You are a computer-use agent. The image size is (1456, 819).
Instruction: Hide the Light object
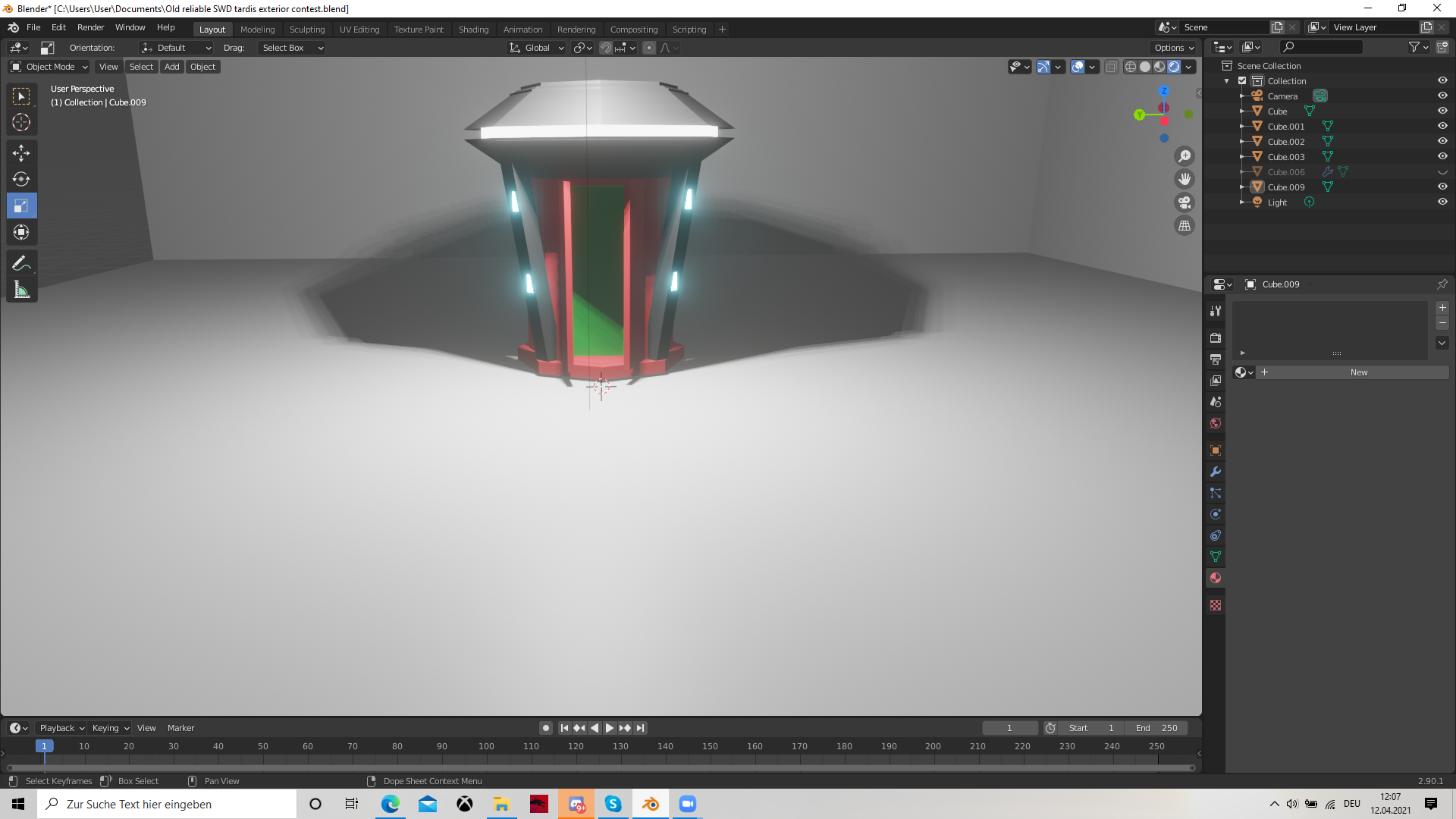[1442, 202]
